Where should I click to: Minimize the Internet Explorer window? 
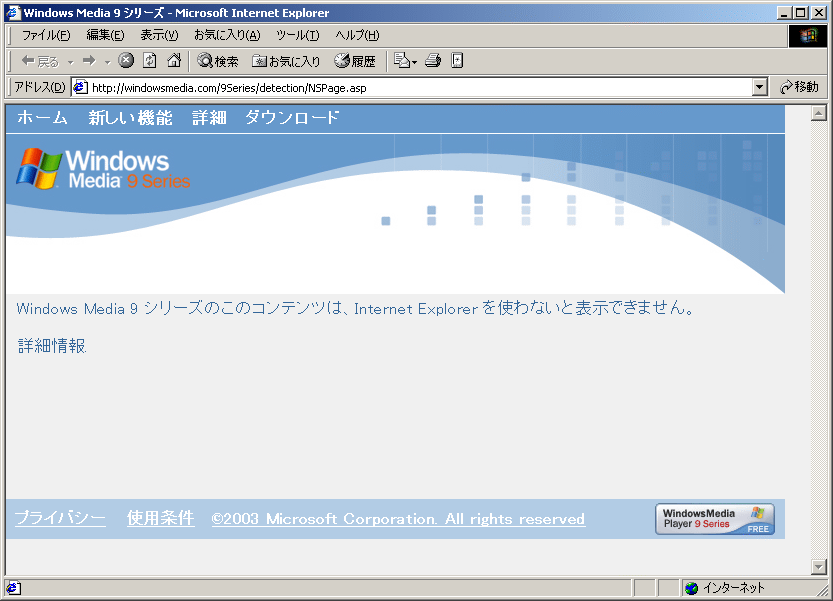click(x=784, y=13)
